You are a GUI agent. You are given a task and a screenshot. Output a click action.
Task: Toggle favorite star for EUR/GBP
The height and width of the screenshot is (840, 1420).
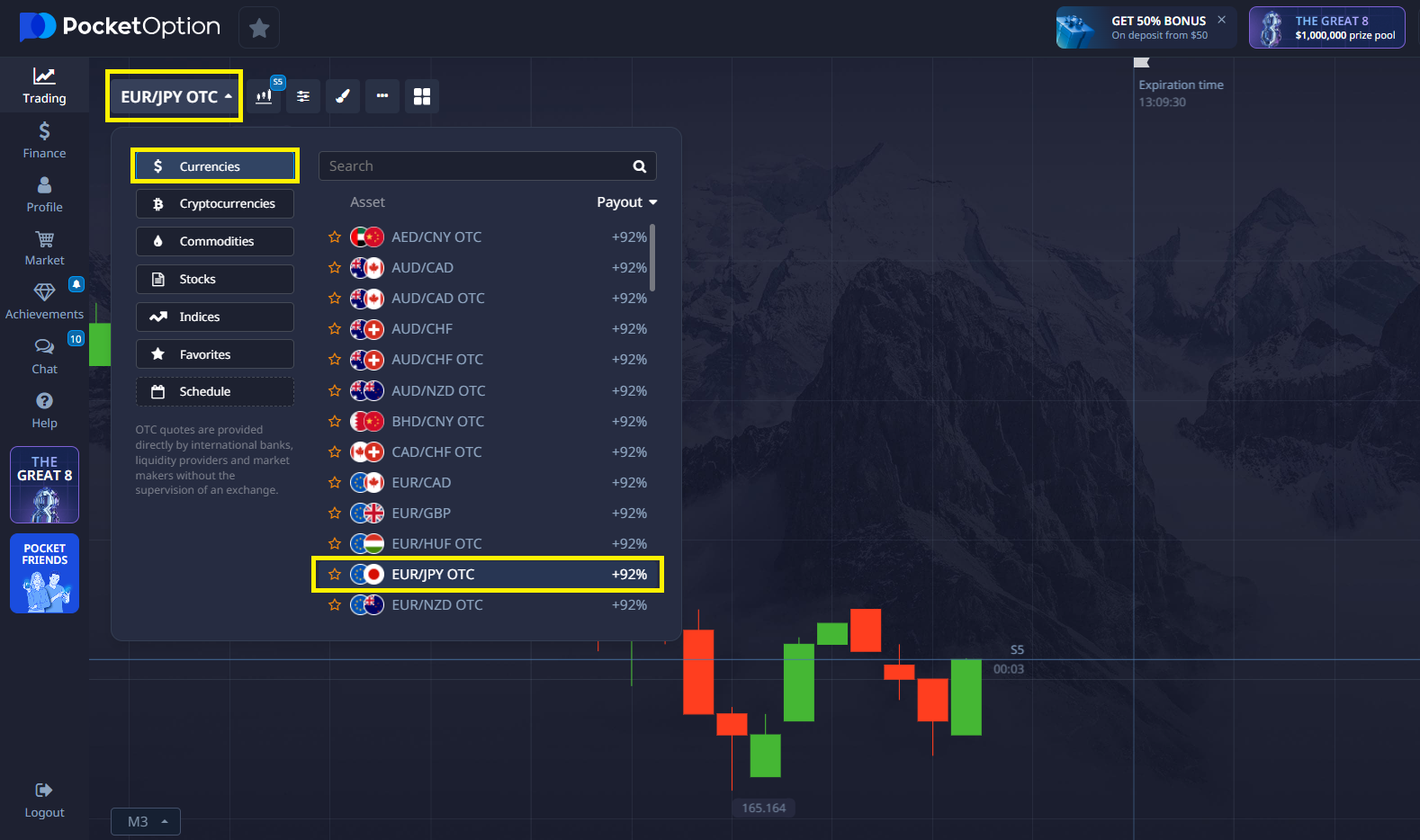pyautogui.click(x=335, y=514)
